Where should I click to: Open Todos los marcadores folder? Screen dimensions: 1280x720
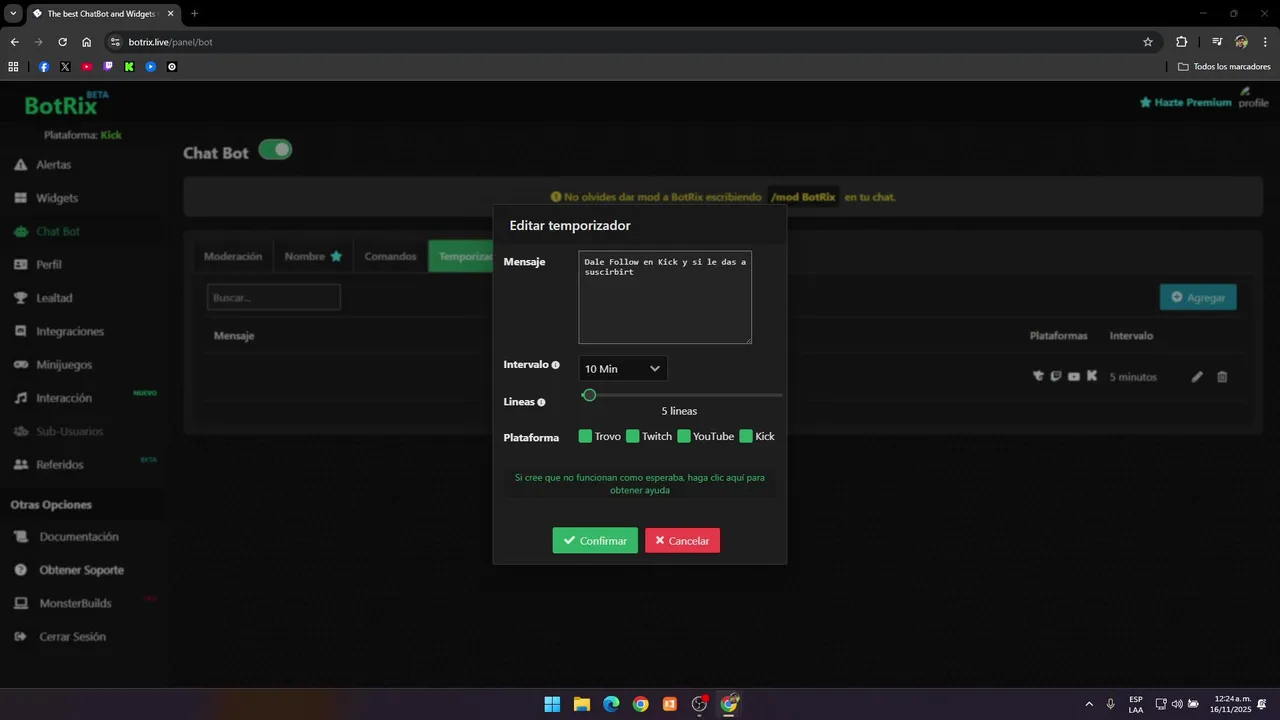(x=1224, y=67)
